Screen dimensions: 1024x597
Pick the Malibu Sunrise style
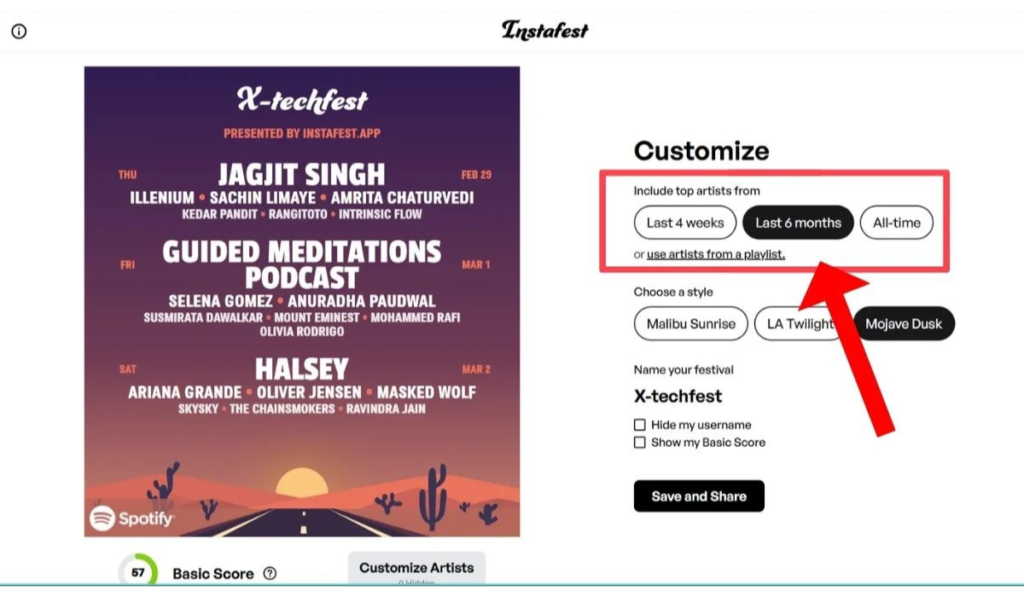pos(691,324)
